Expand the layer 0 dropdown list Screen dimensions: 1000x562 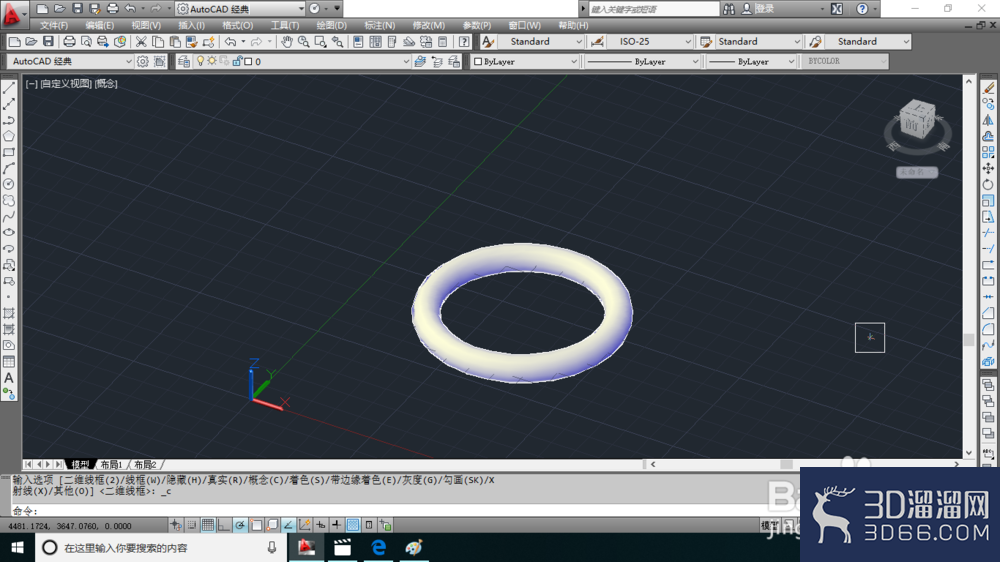coord(406,62)
